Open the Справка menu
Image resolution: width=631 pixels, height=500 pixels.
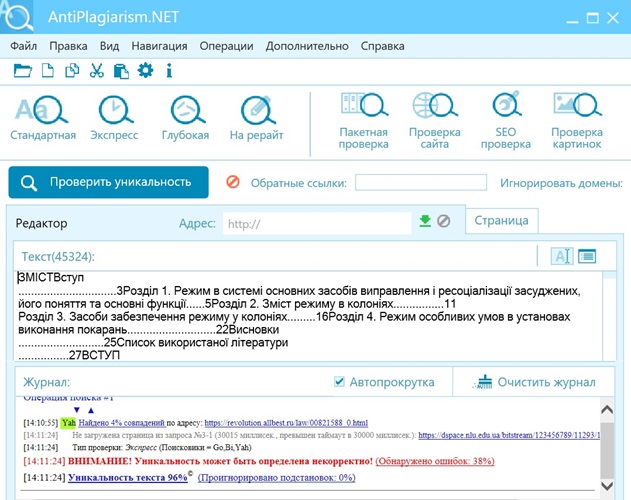pyautogui.click(x=382, y=46)
